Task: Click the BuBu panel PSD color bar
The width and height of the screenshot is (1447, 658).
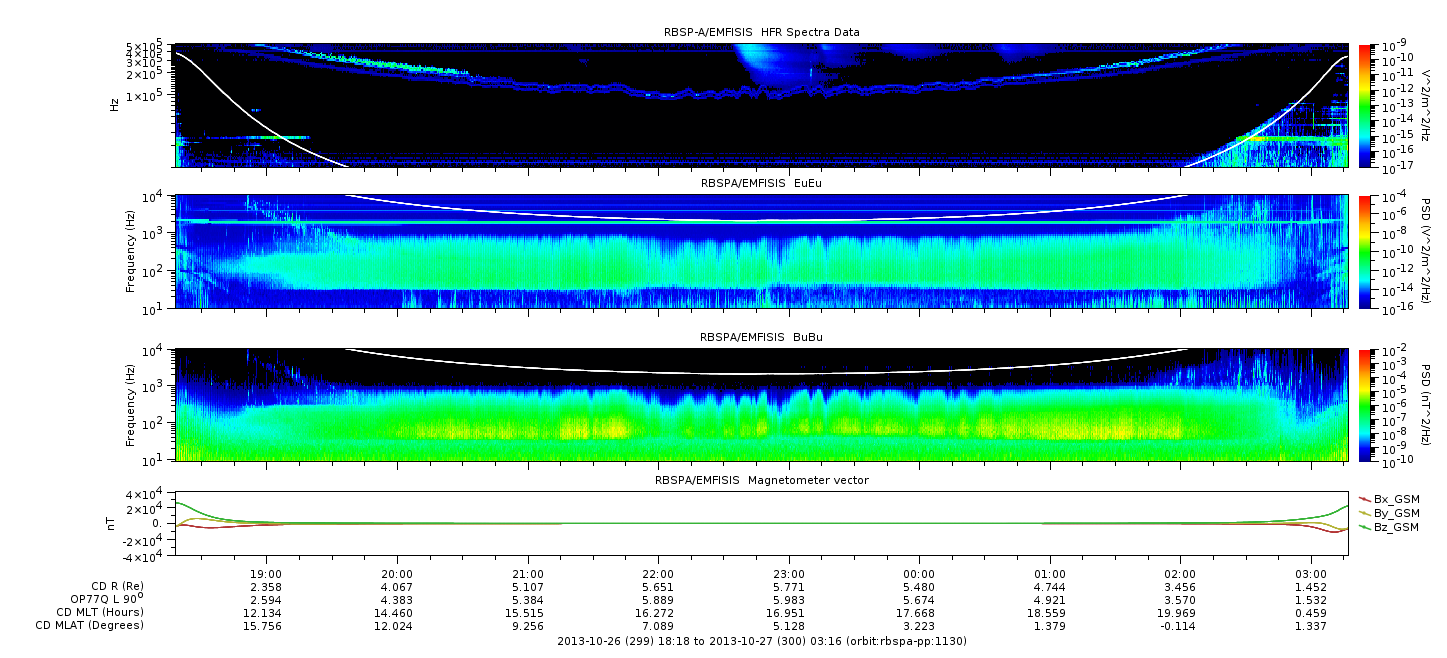Action: tap(1365, 405)
